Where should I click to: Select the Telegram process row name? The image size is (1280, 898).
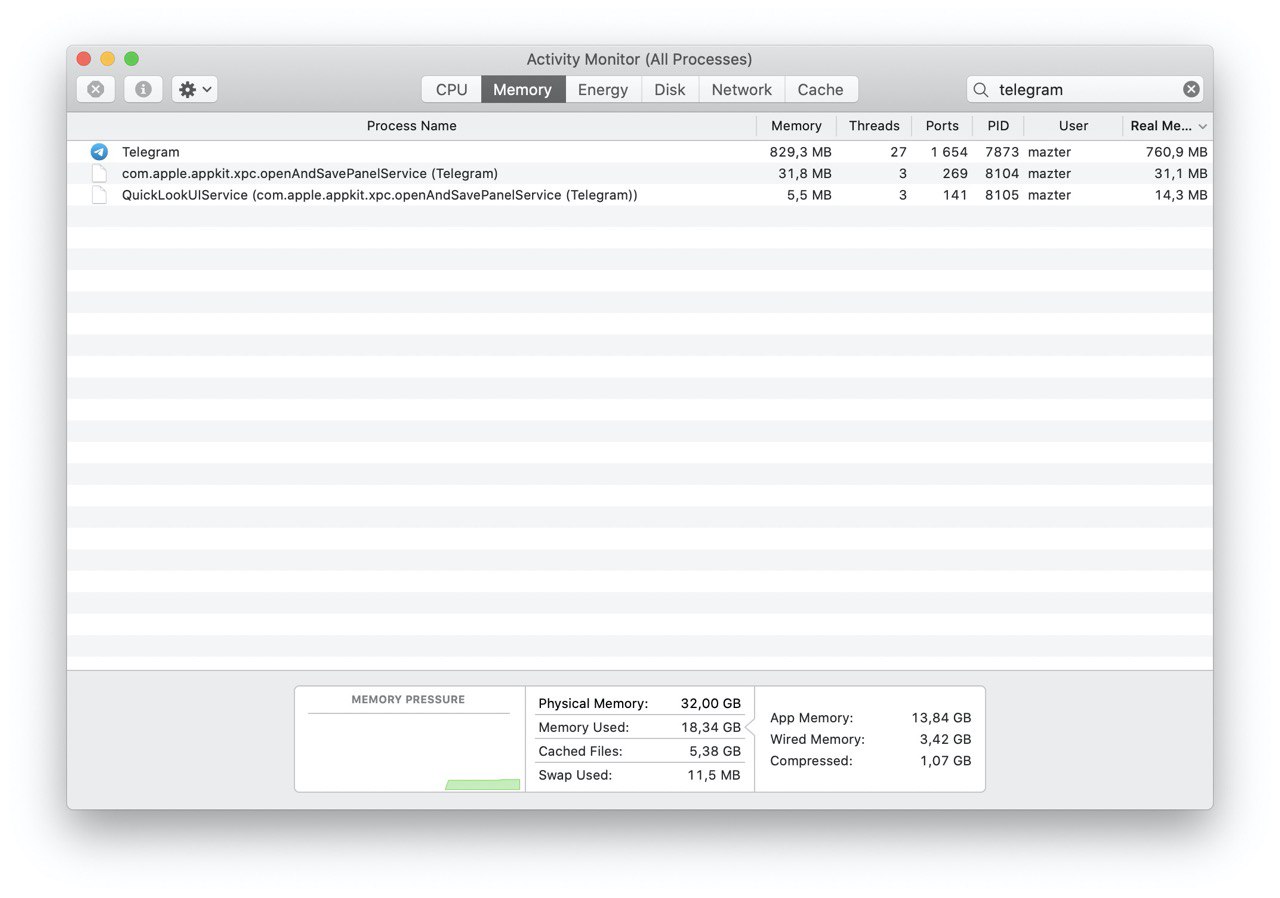point(151,152)
